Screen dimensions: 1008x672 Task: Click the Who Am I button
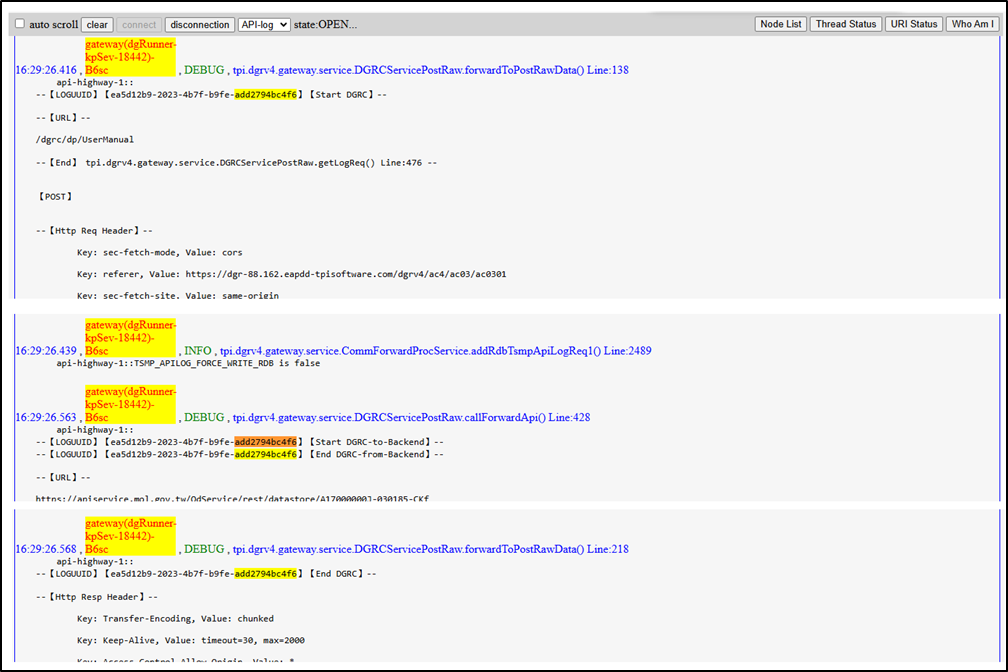[x=972, y=24]
